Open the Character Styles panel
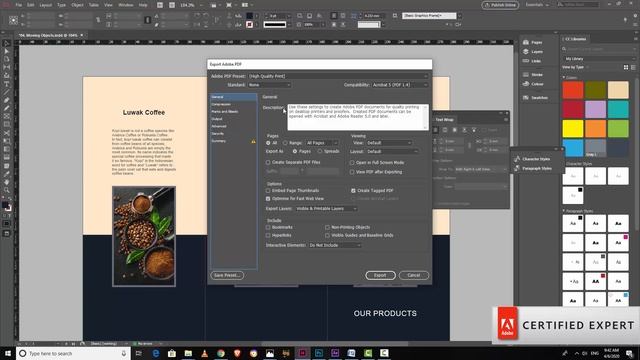The height and width of the screenshot is (360, 640). click(x=532, y=159)
